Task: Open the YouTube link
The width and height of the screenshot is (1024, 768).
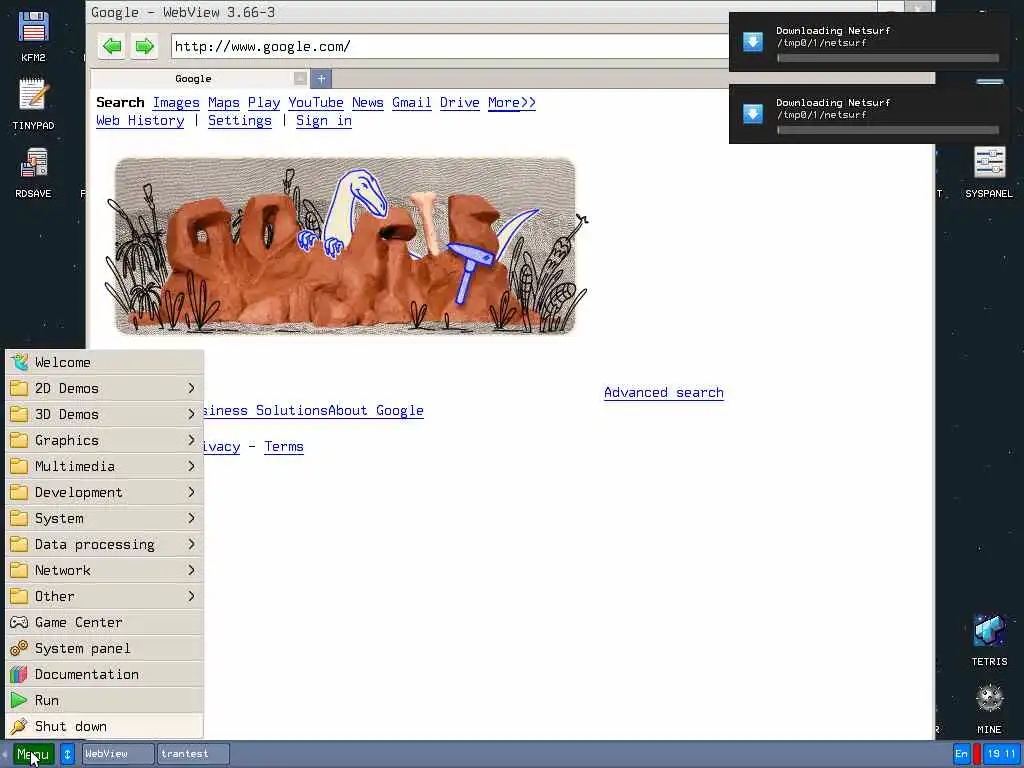Action: click(315, 103)
